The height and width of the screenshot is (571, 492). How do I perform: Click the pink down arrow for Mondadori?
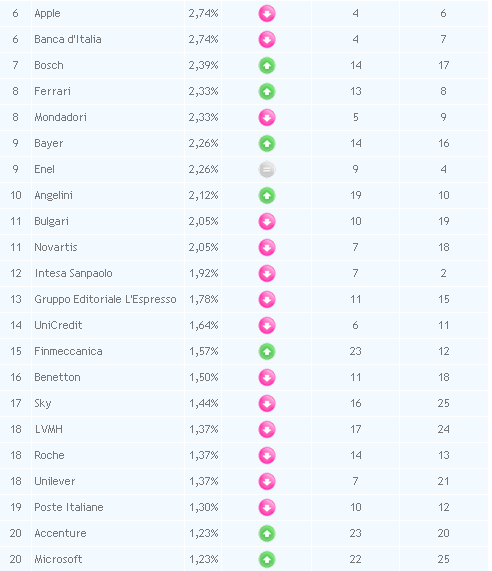pyautogui.click(x=267, y=118)
